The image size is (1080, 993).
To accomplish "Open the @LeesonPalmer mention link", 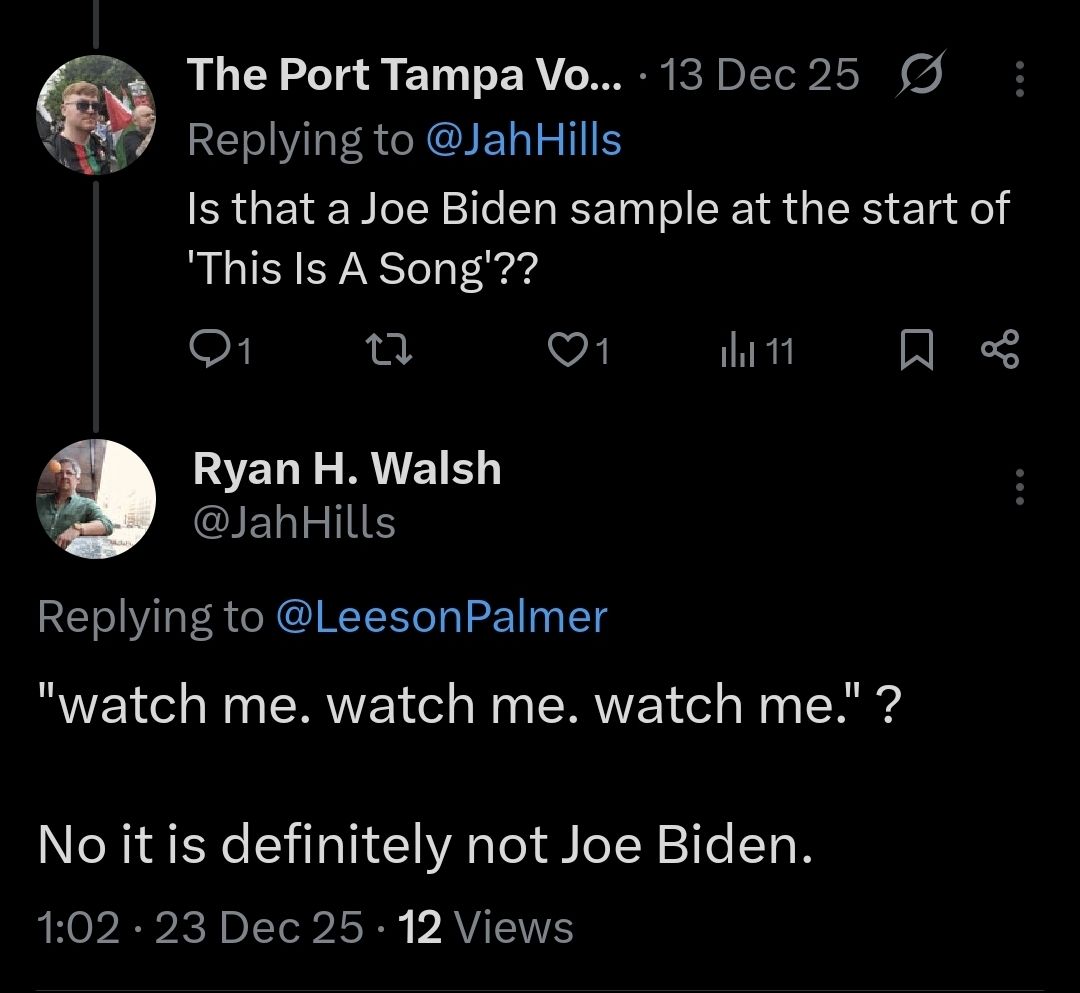I will pos(440,616).
